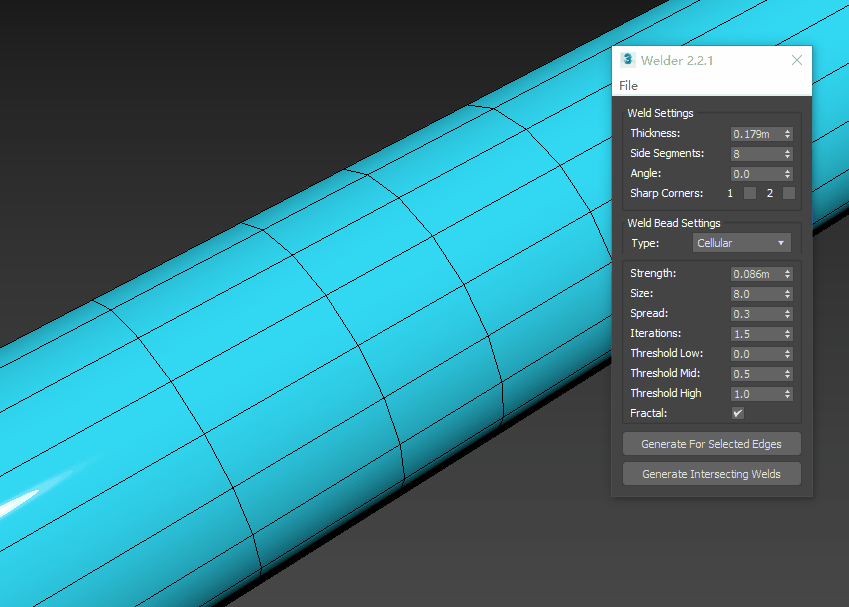Enable Sharp Corners checkbox 2

tap(789, 193)
